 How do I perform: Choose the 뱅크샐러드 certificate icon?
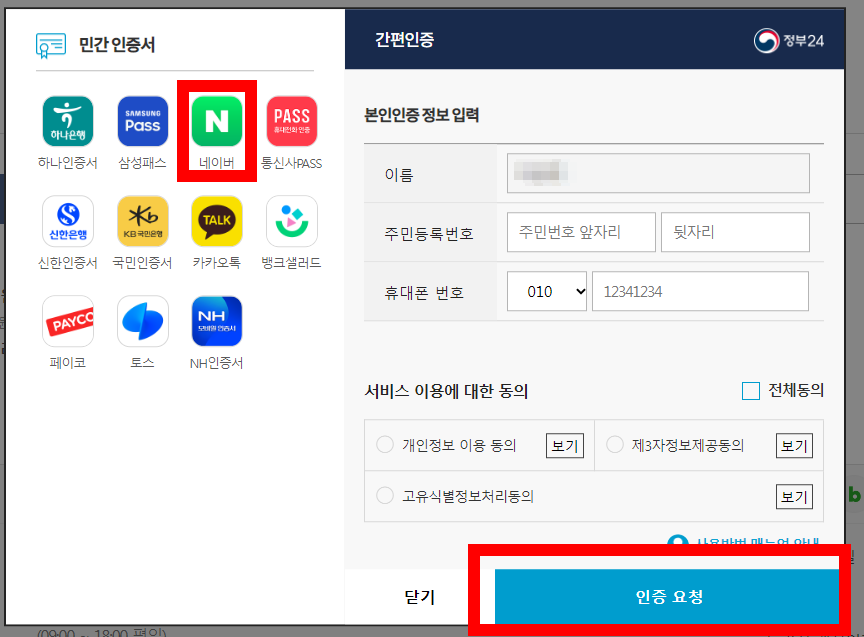(x=291, y=221)
